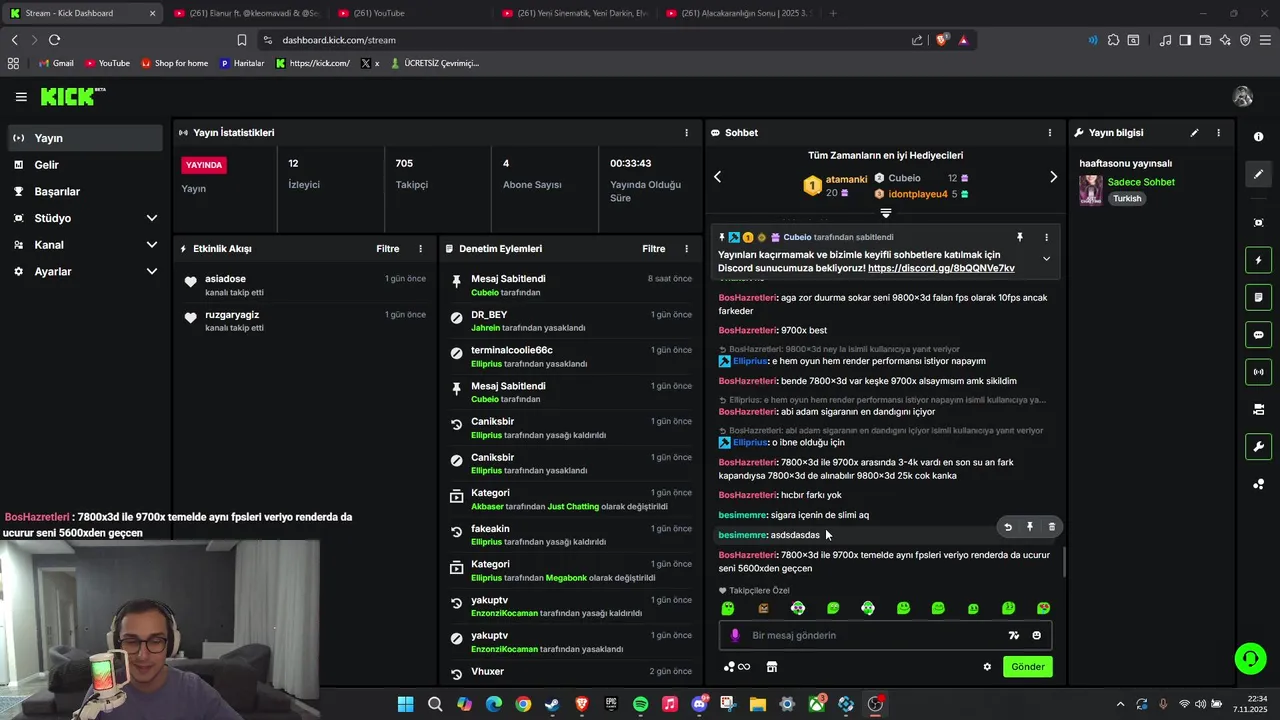Click the Kick logo
1280x720 pixels.
tap(72, 97)
